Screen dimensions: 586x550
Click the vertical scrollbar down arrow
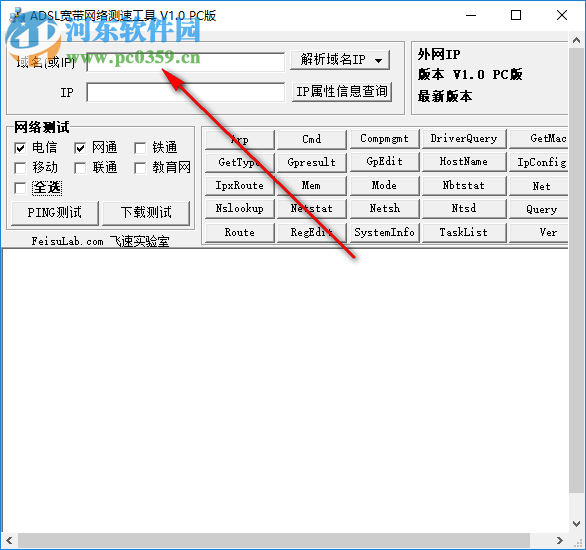click(x=576, y=524)
